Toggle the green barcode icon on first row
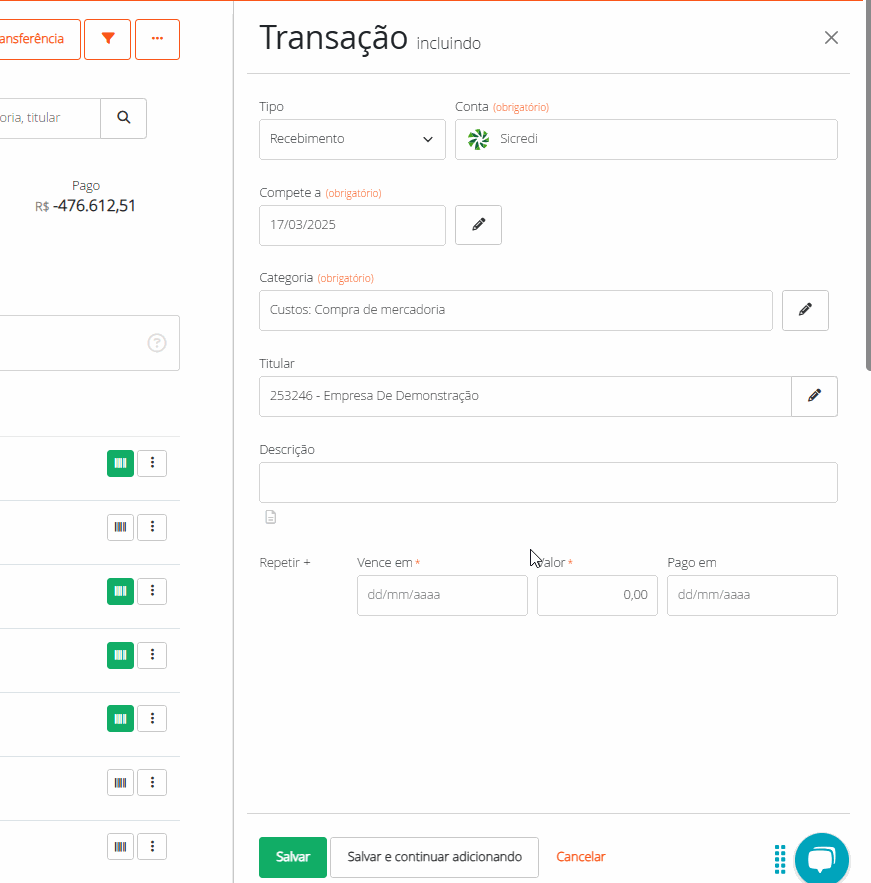The height and width of the screenshot is (883, 871). click(120, 463)
